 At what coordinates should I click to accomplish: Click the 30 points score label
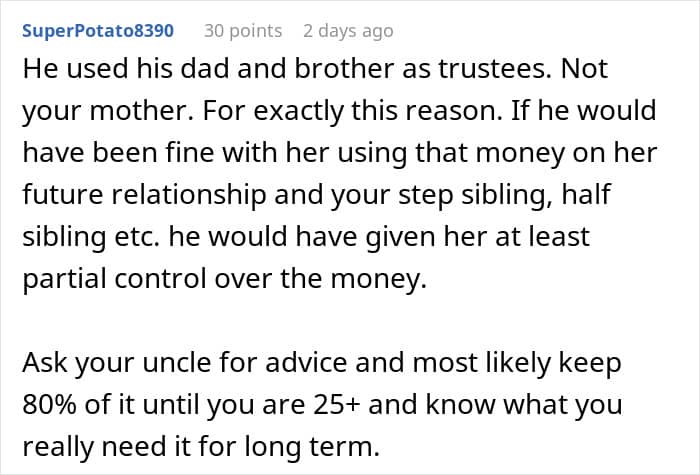[x=243, y=30]
